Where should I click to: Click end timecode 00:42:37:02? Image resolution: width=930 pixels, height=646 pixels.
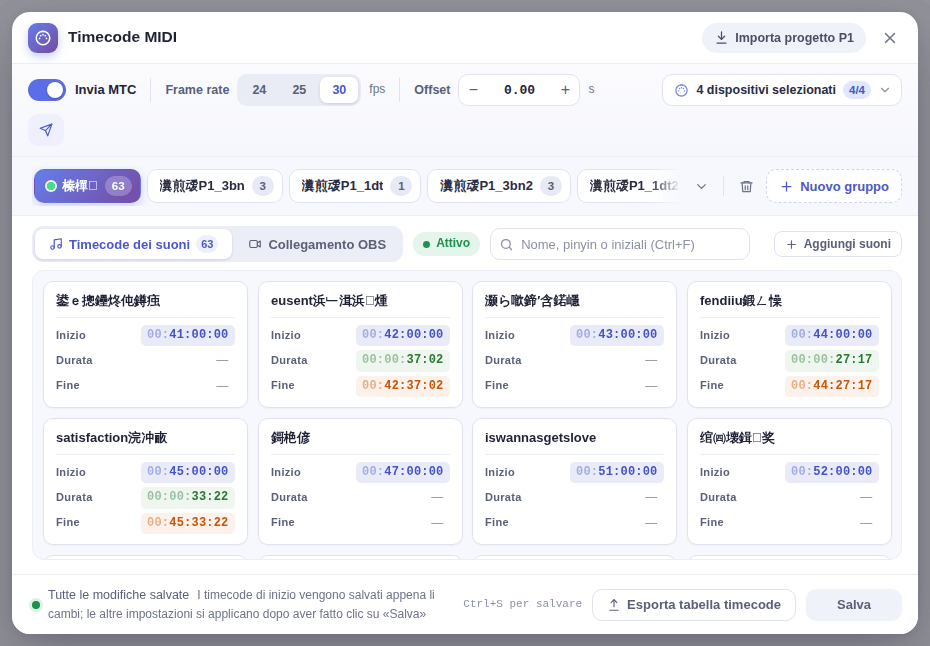click(403, 385)
